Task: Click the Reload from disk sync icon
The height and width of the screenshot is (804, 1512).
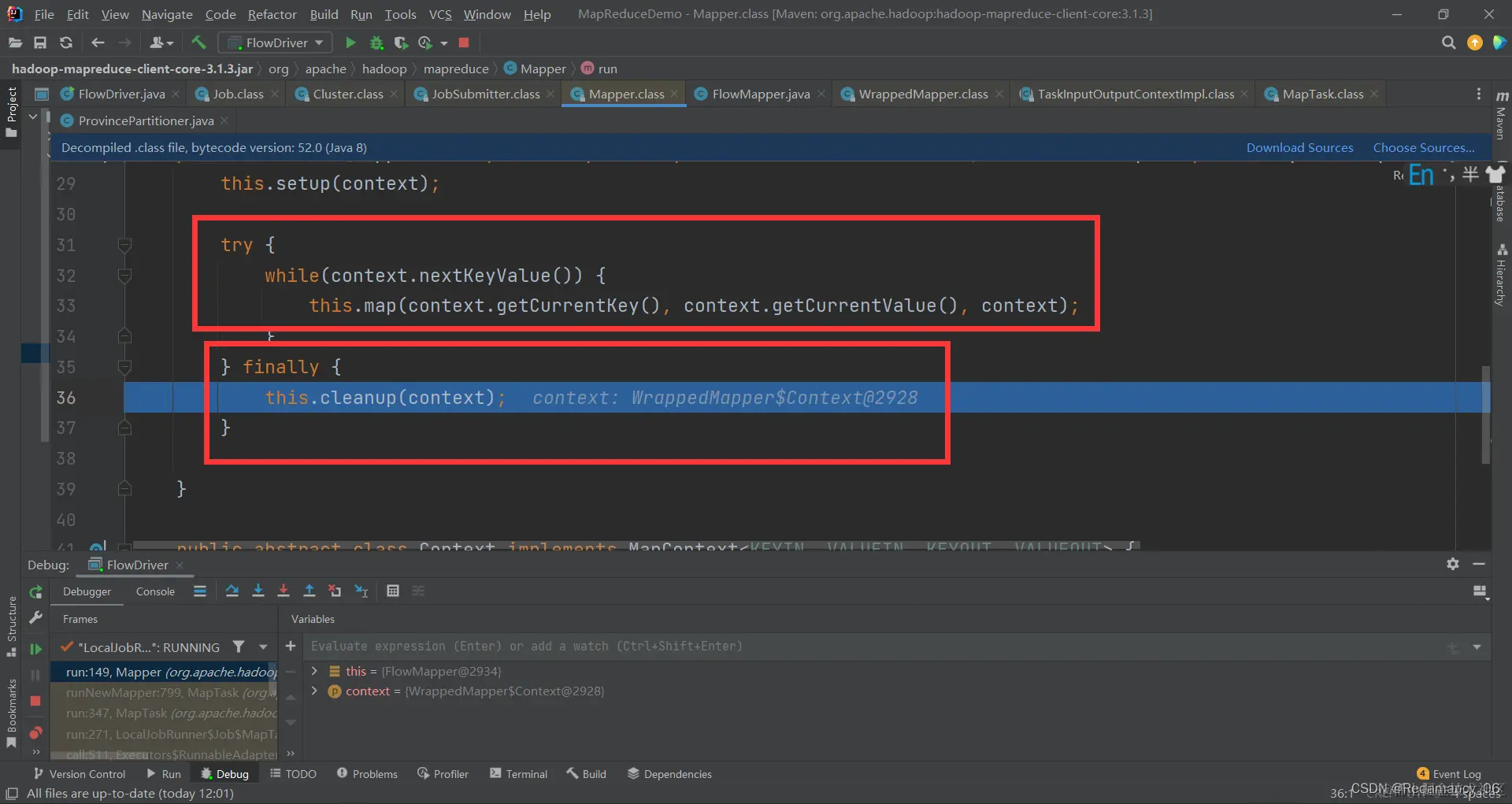Action: (x=66, y=43)
